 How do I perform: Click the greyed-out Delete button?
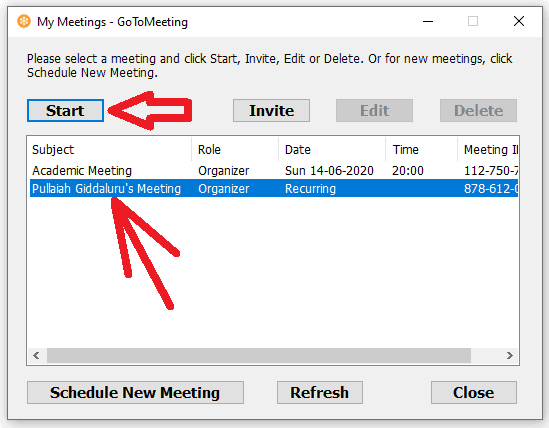click(x=478, y=111)
